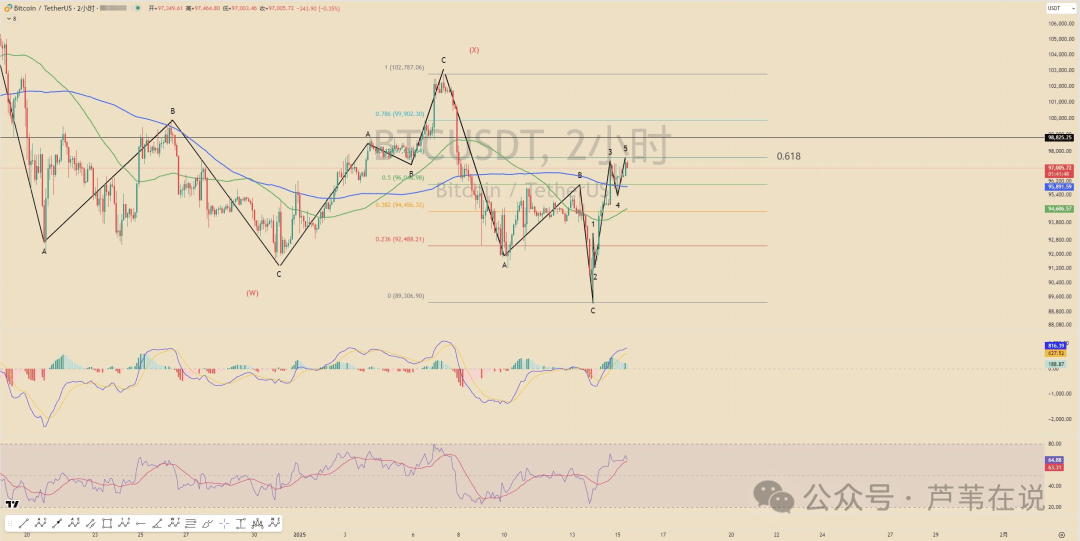Viewport: 1080px width, 541px height.
Task: Open chart settings gear at bottom right
Action: (1061, 535)
